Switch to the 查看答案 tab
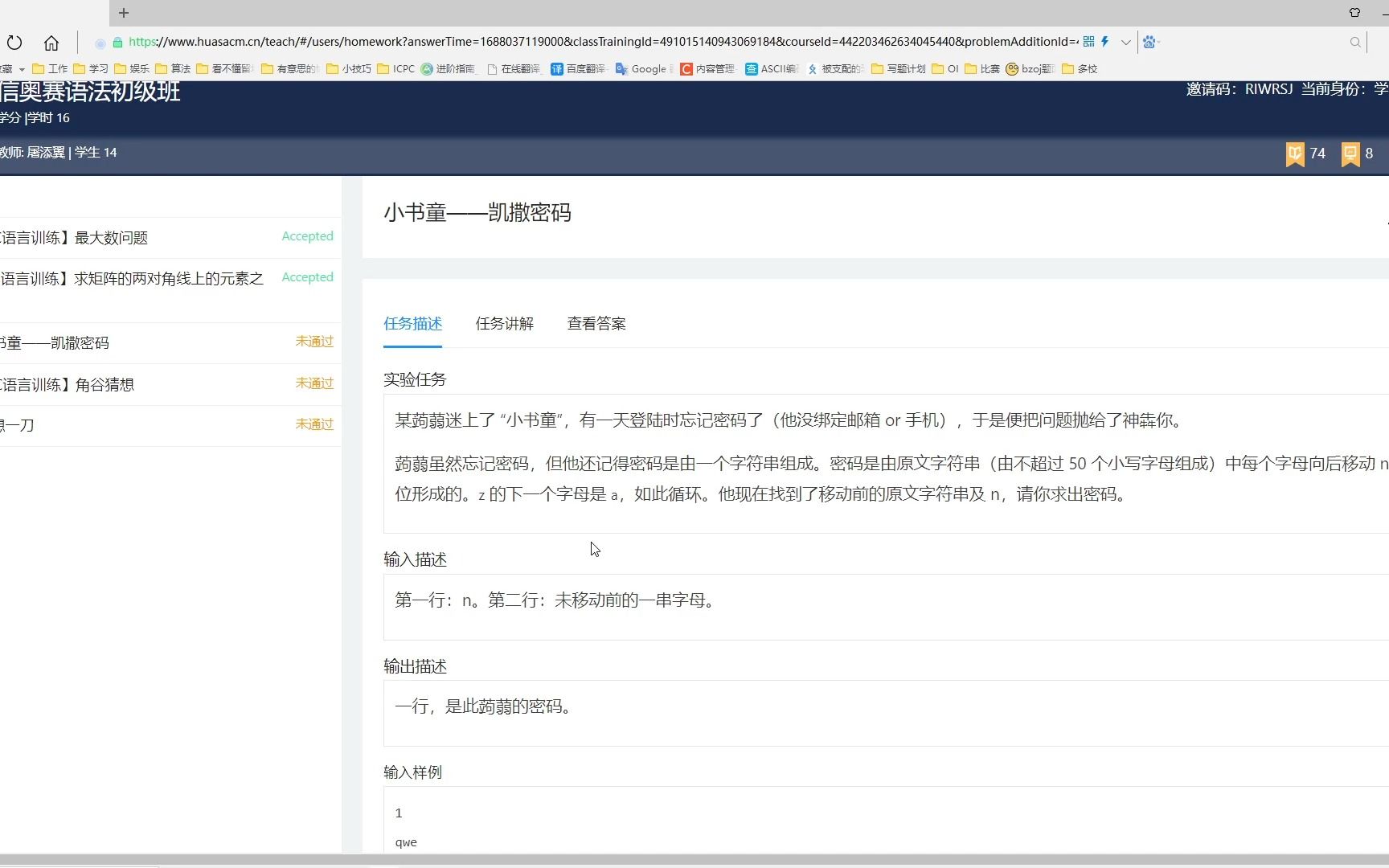 coord(596,324)
